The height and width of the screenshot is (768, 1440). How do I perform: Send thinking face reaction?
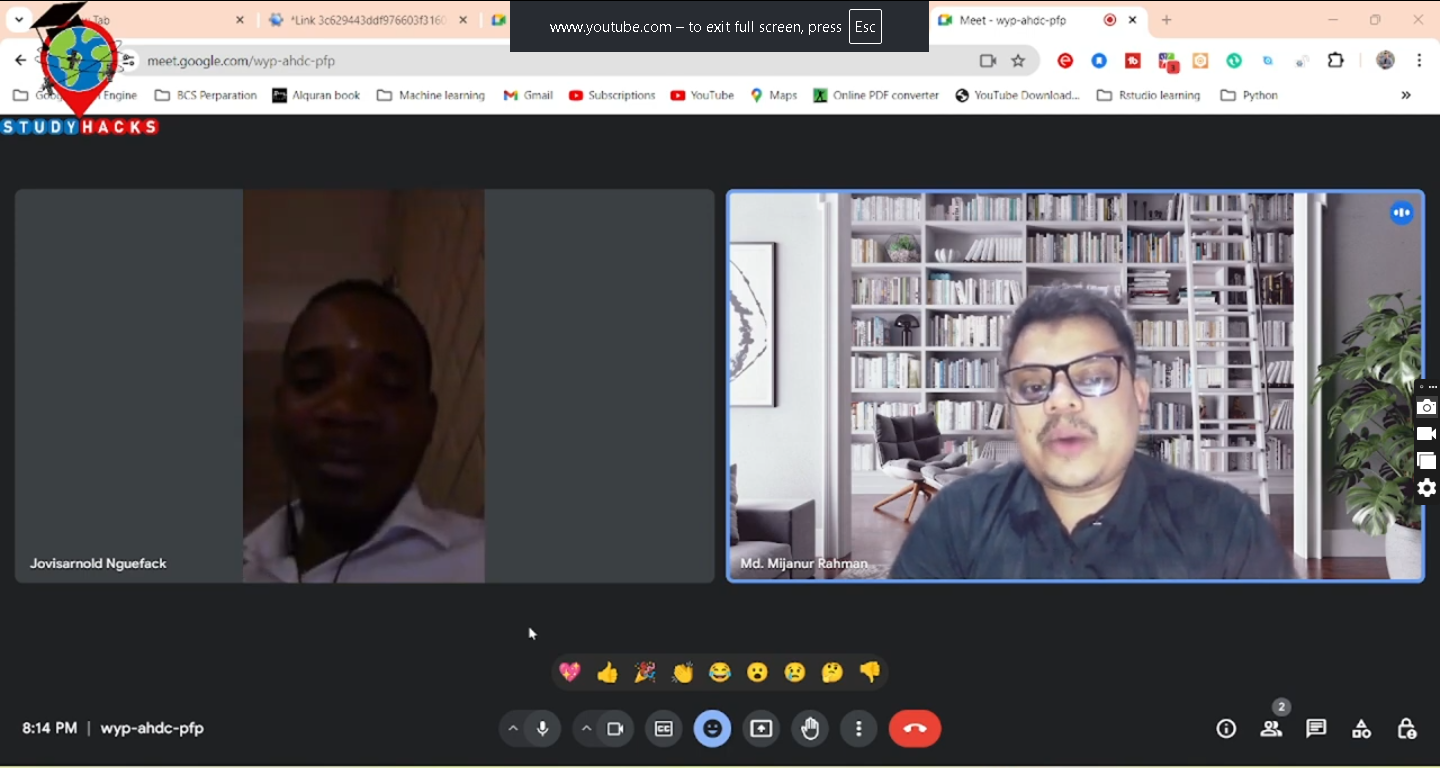[x=832, y=672]
